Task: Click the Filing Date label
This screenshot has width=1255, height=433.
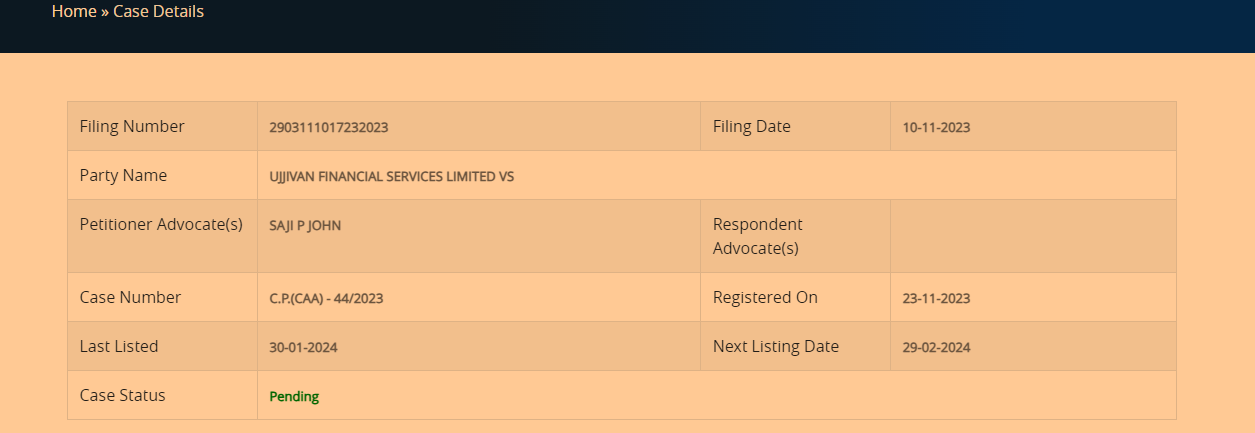Action: [x=751, y=126]
